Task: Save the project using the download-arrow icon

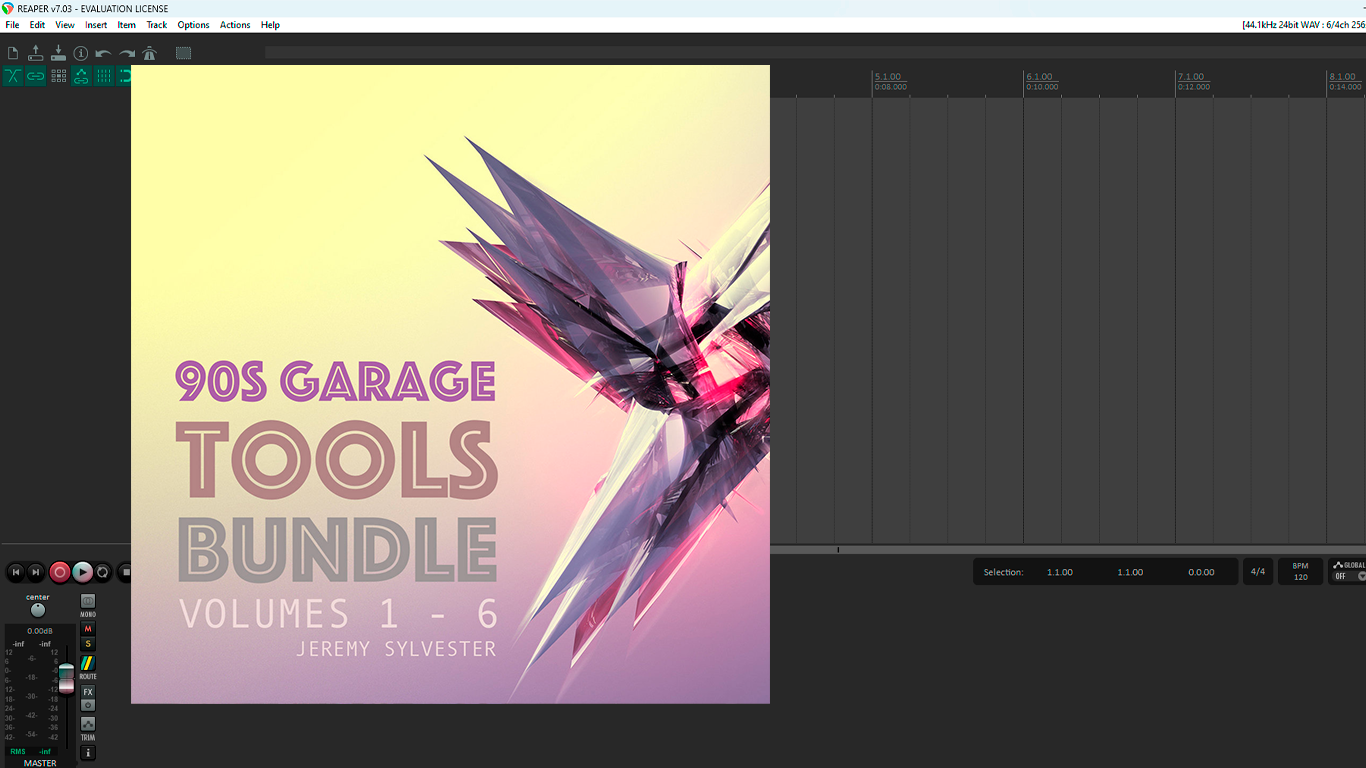Action: coord(58,53)
